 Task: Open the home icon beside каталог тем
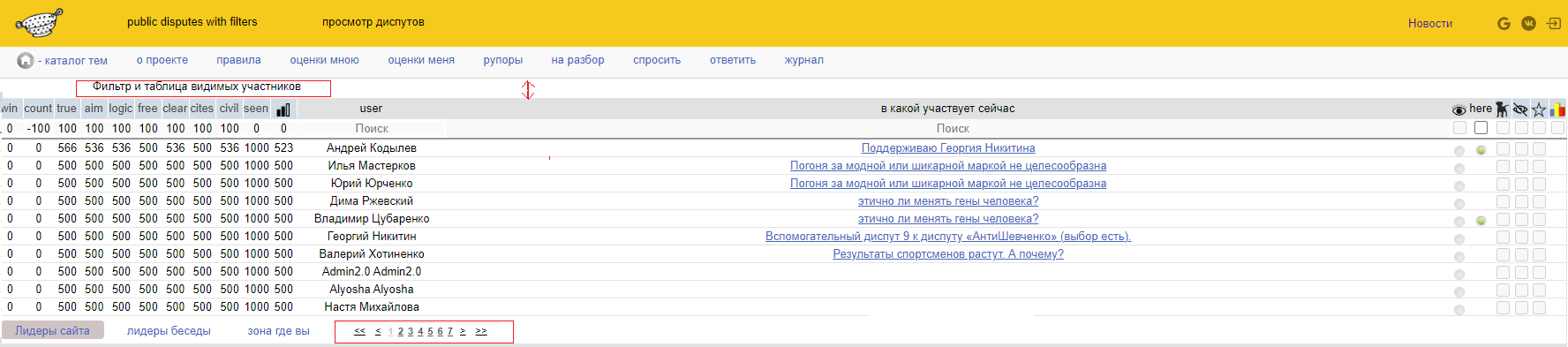coord(26,60)
